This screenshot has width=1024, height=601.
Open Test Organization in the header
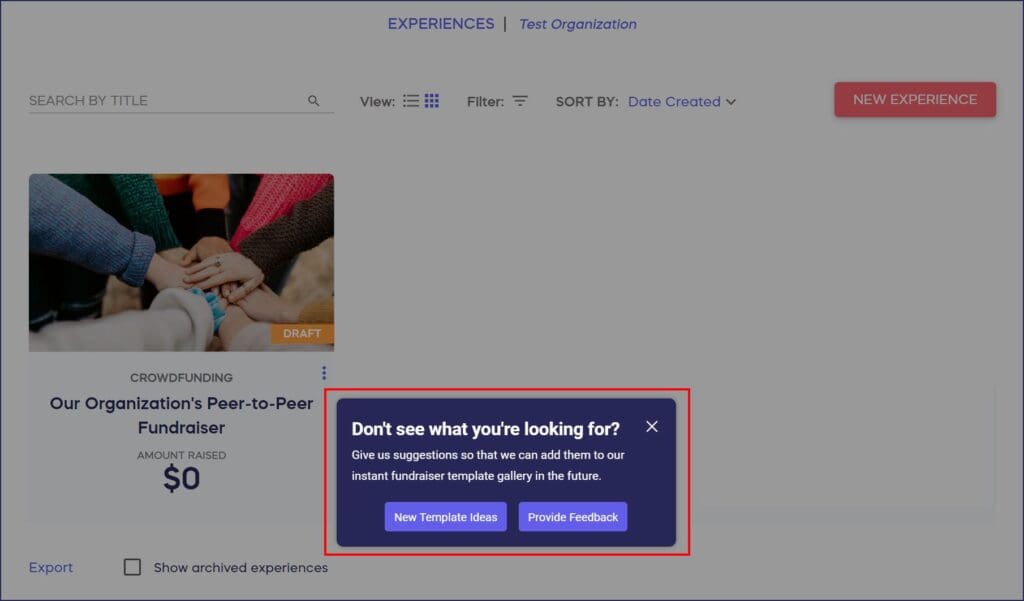click(578, 24)
